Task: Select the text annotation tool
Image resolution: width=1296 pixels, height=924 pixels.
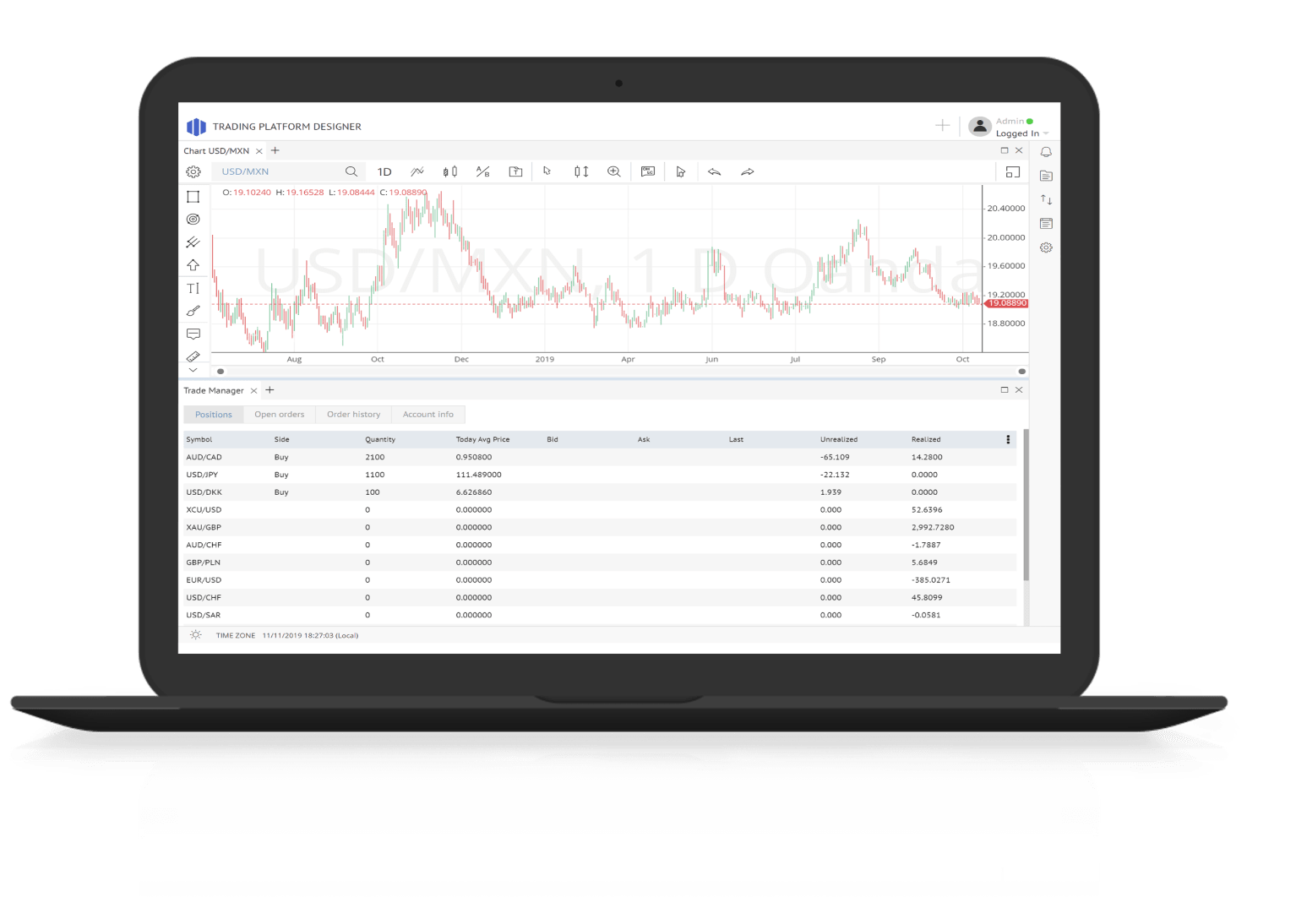Action: pos(193,288)
